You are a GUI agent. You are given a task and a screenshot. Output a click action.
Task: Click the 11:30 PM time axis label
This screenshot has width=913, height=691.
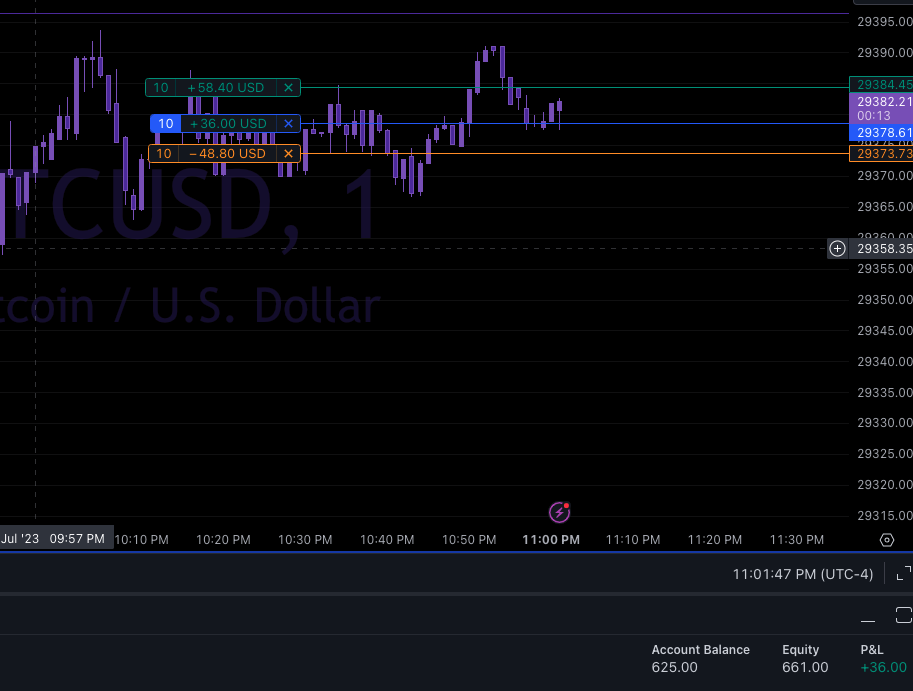coord(797,540)
